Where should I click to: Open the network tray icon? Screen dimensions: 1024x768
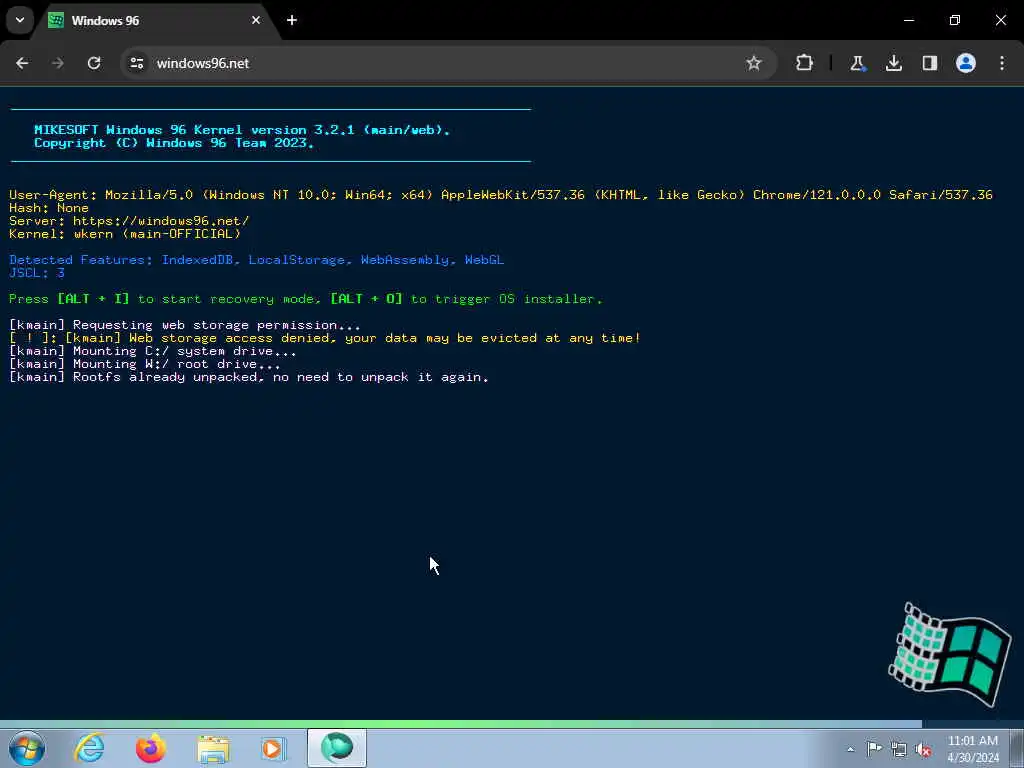tap(899, 749)
